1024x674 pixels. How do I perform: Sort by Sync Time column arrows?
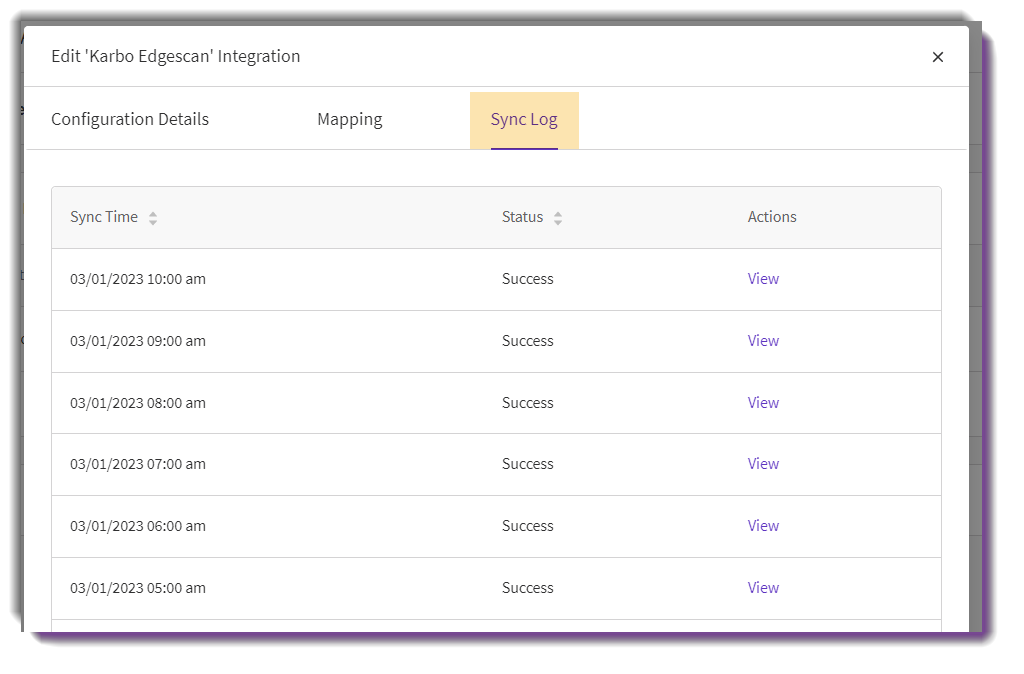click(x=153, y=218)
